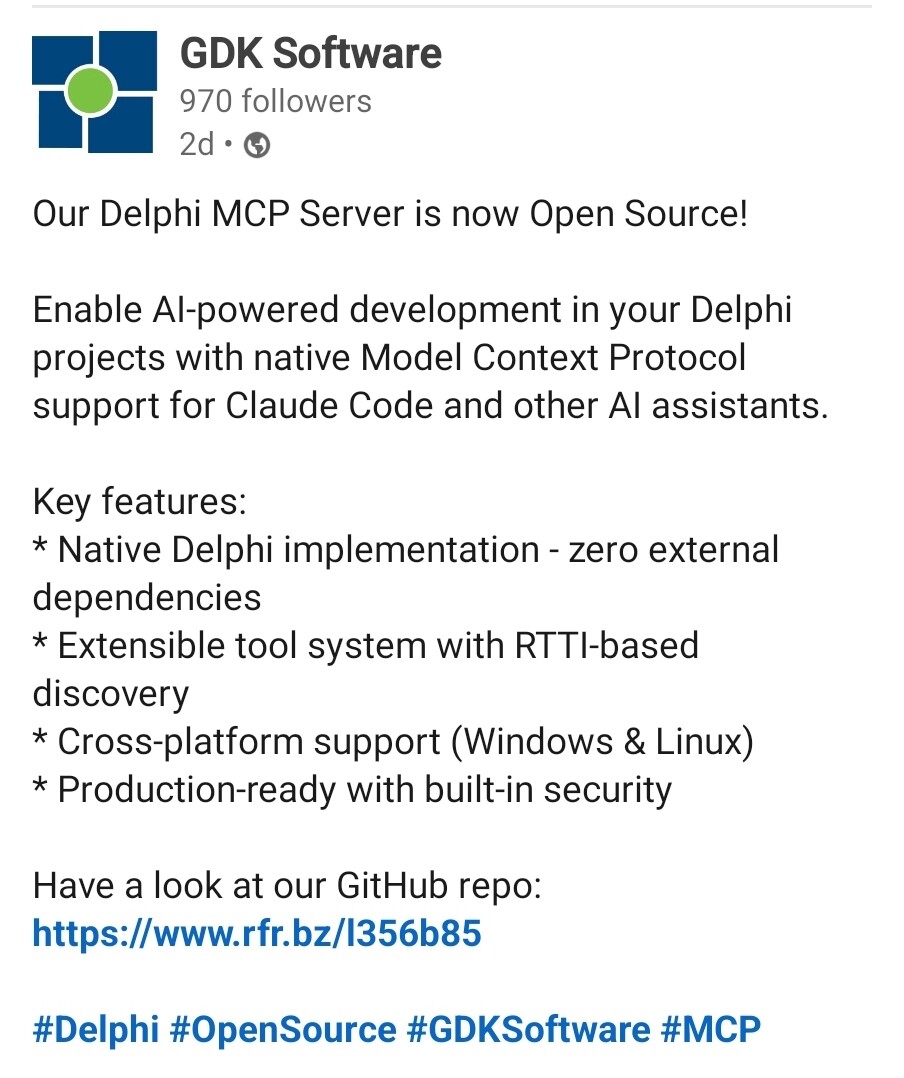The image size is (904, 1078).
Task: Click the 2d post timestamp
Action: point(197,144)
